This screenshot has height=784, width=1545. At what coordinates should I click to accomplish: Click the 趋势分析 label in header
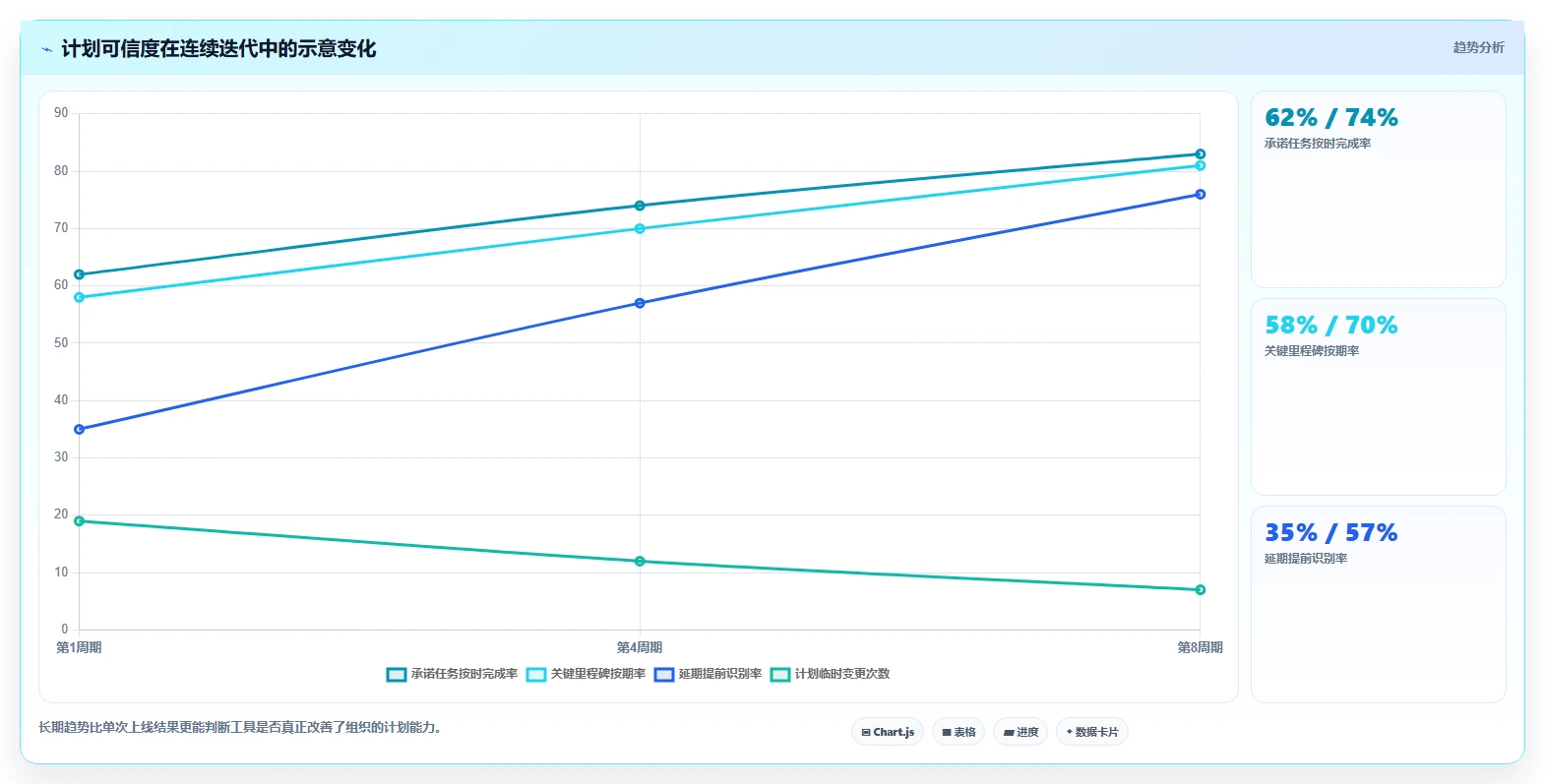click(1478, 47)
